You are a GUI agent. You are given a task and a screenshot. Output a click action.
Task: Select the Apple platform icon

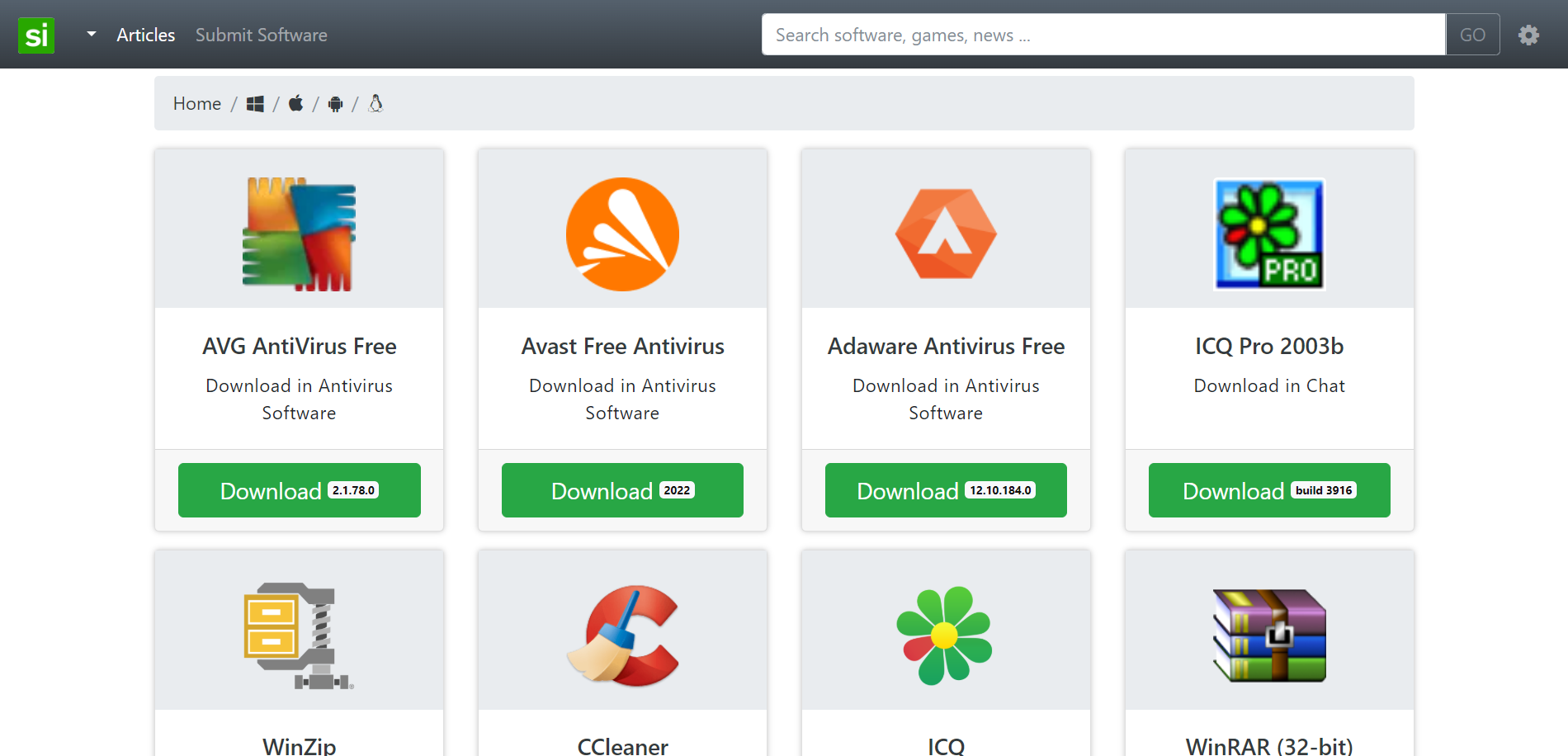pos(295,103)
